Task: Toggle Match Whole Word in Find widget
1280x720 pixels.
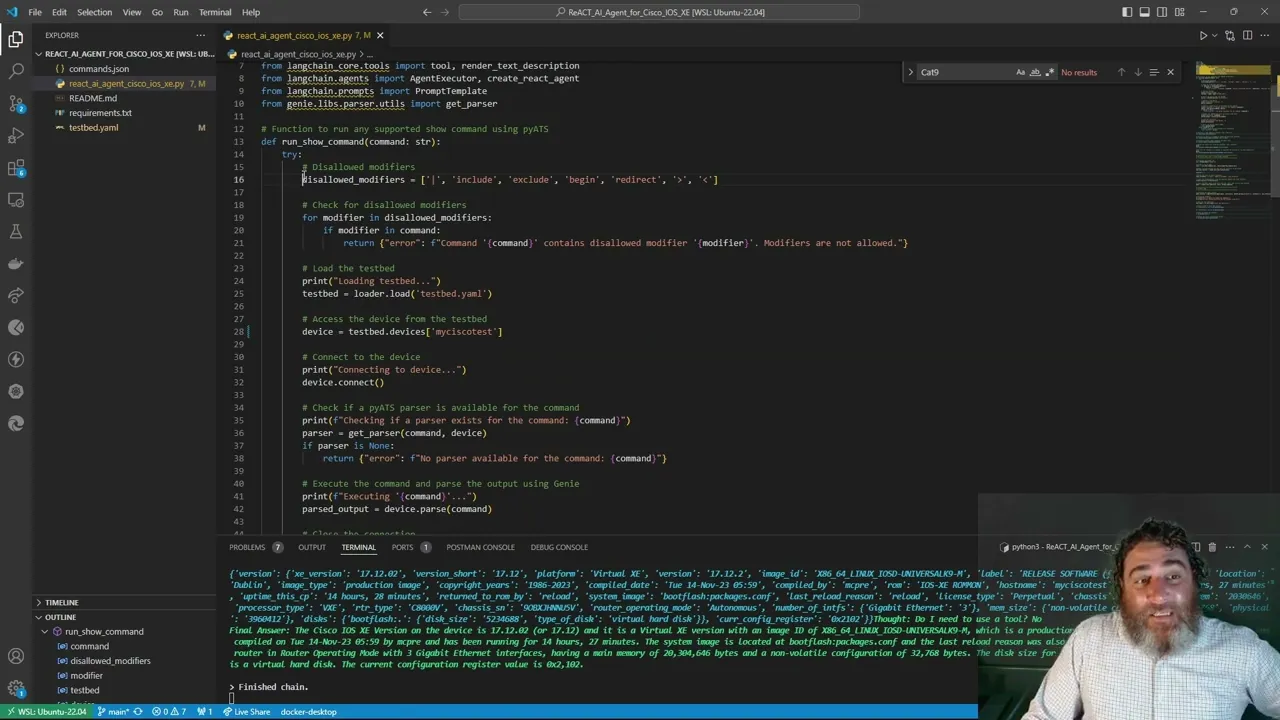Action: point(1035,72)
